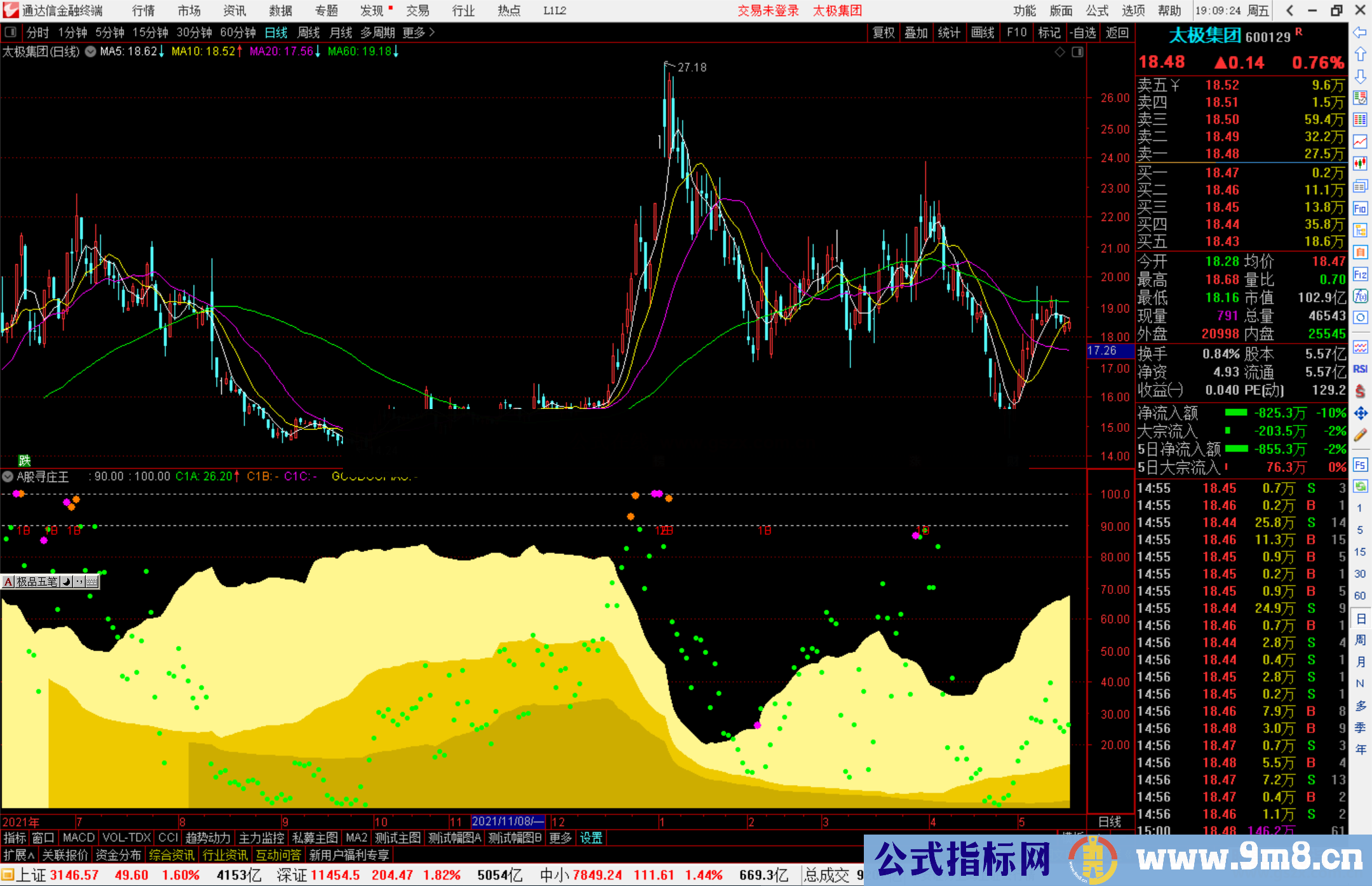Click the 互动问答 link at bottom
Screen dimensions: 1372x886
[x=279, y=855]
